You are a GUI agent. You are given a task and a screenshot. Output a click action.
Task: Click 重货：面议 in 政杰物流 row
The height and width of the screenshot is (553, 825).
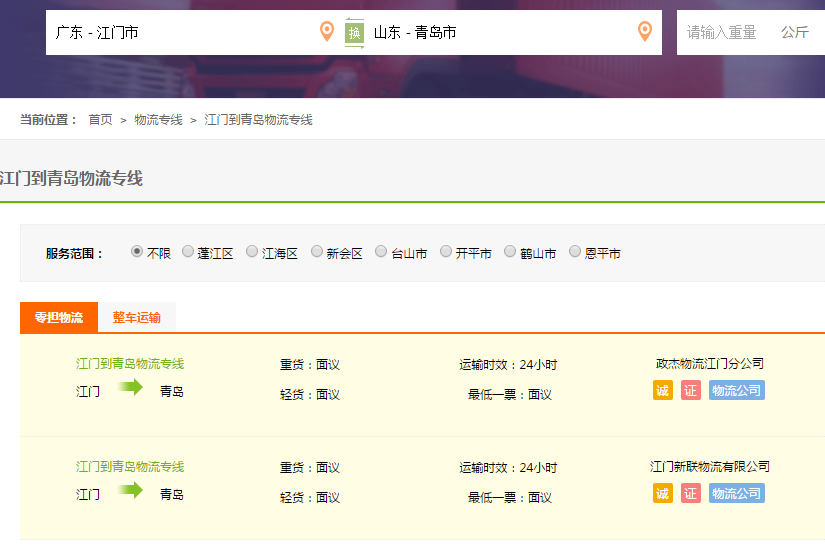click(x=310, y=365)
